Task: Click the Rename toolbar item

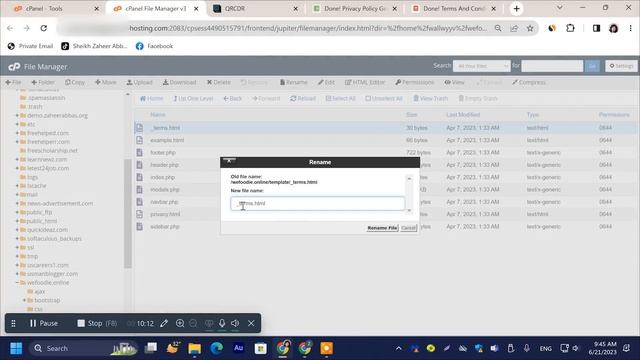Action: [293, 82]
